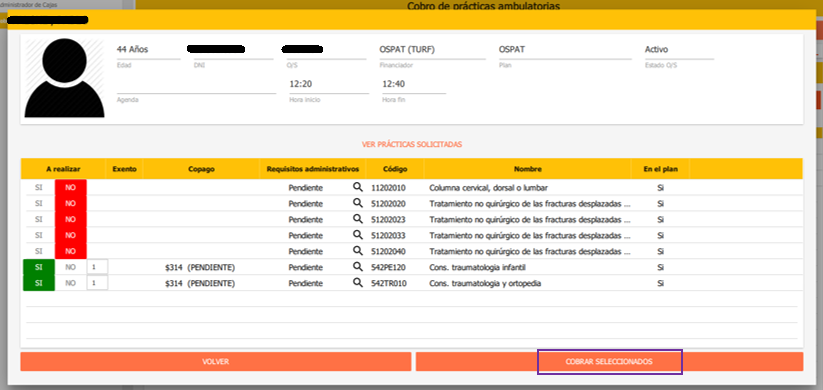Open requirements magnifier for code 542PE120
Screen dimensions: 823x390
click(358, 267)
